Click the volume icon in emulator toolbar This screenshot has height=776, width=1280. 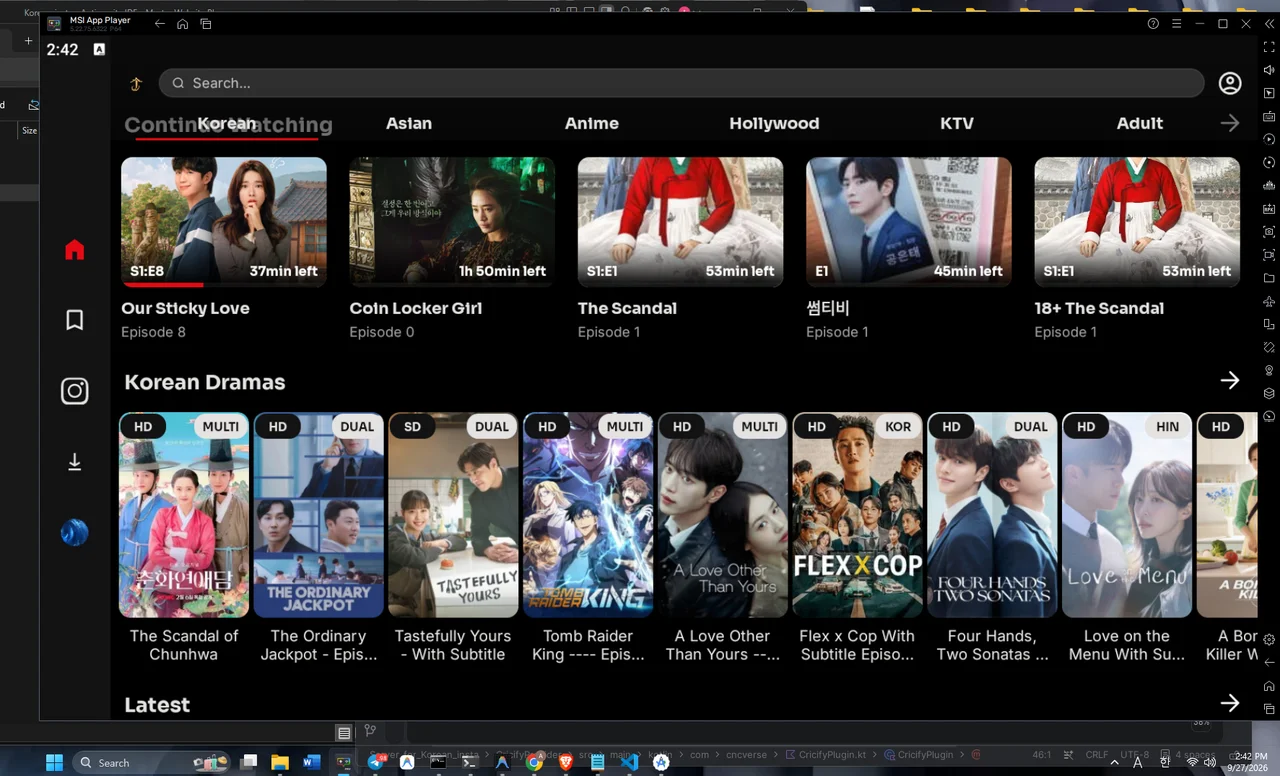coord(1269,70)
